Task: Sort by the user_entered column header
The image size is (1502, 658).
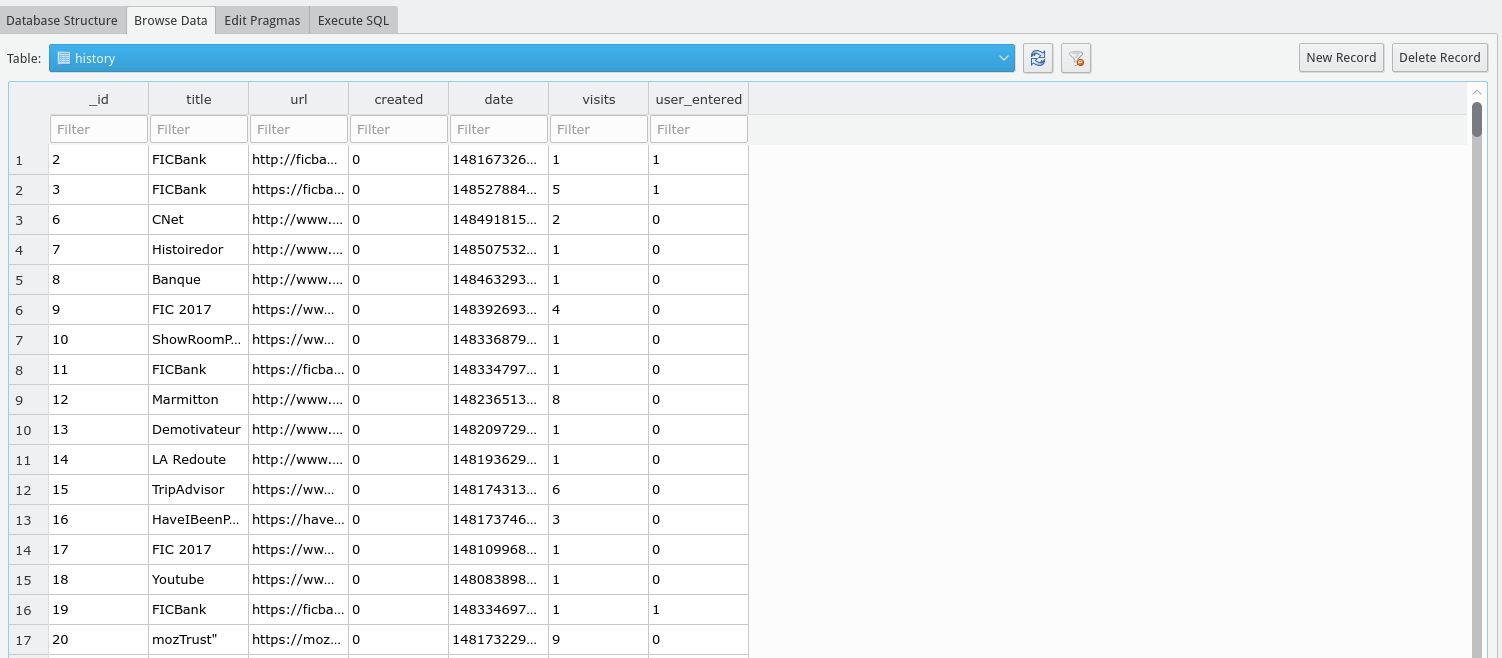Action: tap(699, 99)
